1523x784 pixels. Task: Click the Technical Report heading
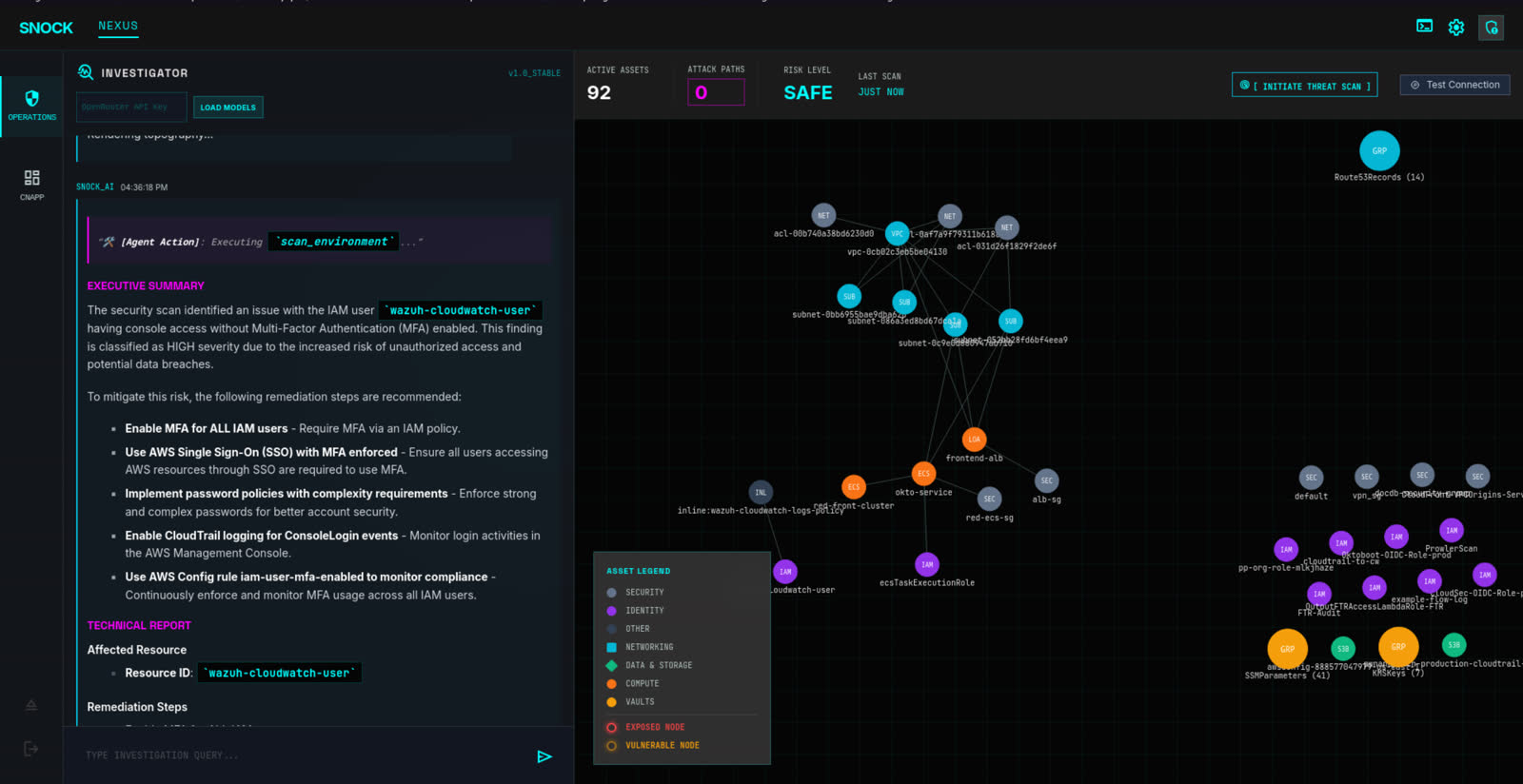pyautogui.click(x=139, y=625)
